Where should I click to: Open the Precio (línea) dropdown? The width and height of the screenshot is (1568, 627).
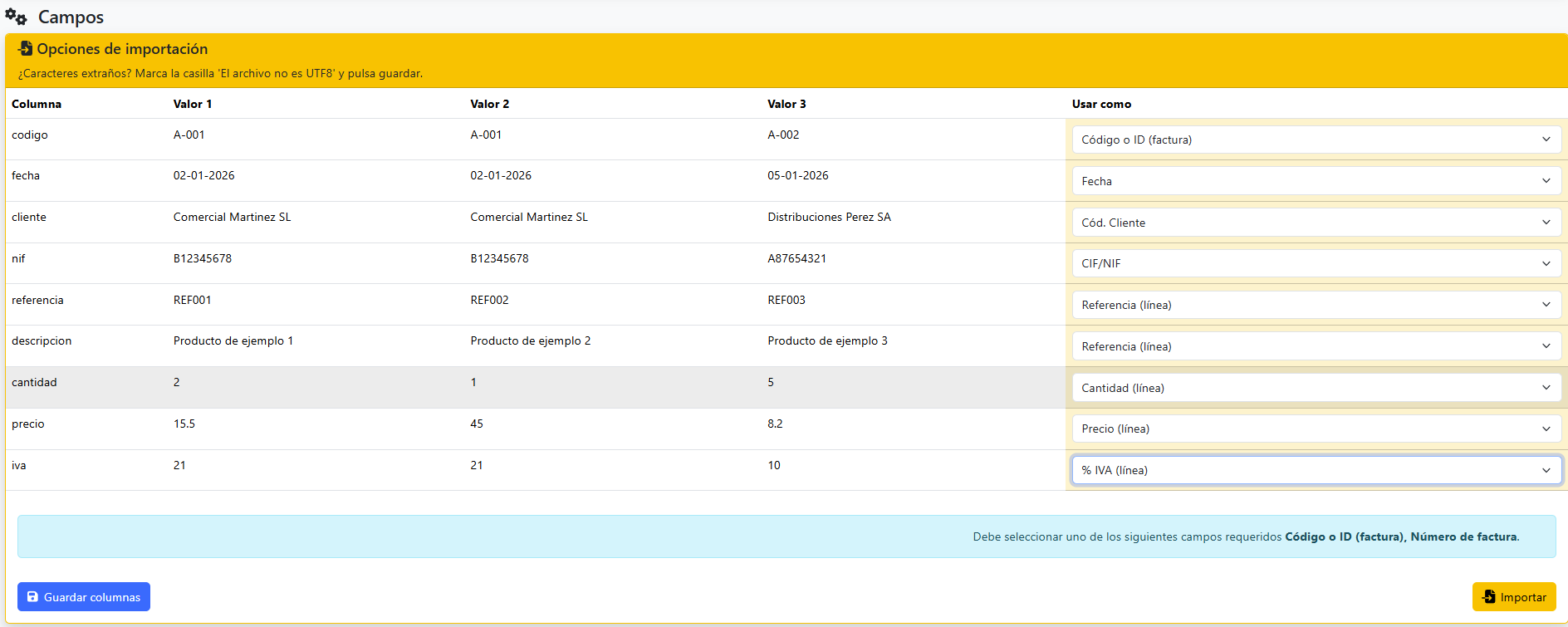point(1316,429)
